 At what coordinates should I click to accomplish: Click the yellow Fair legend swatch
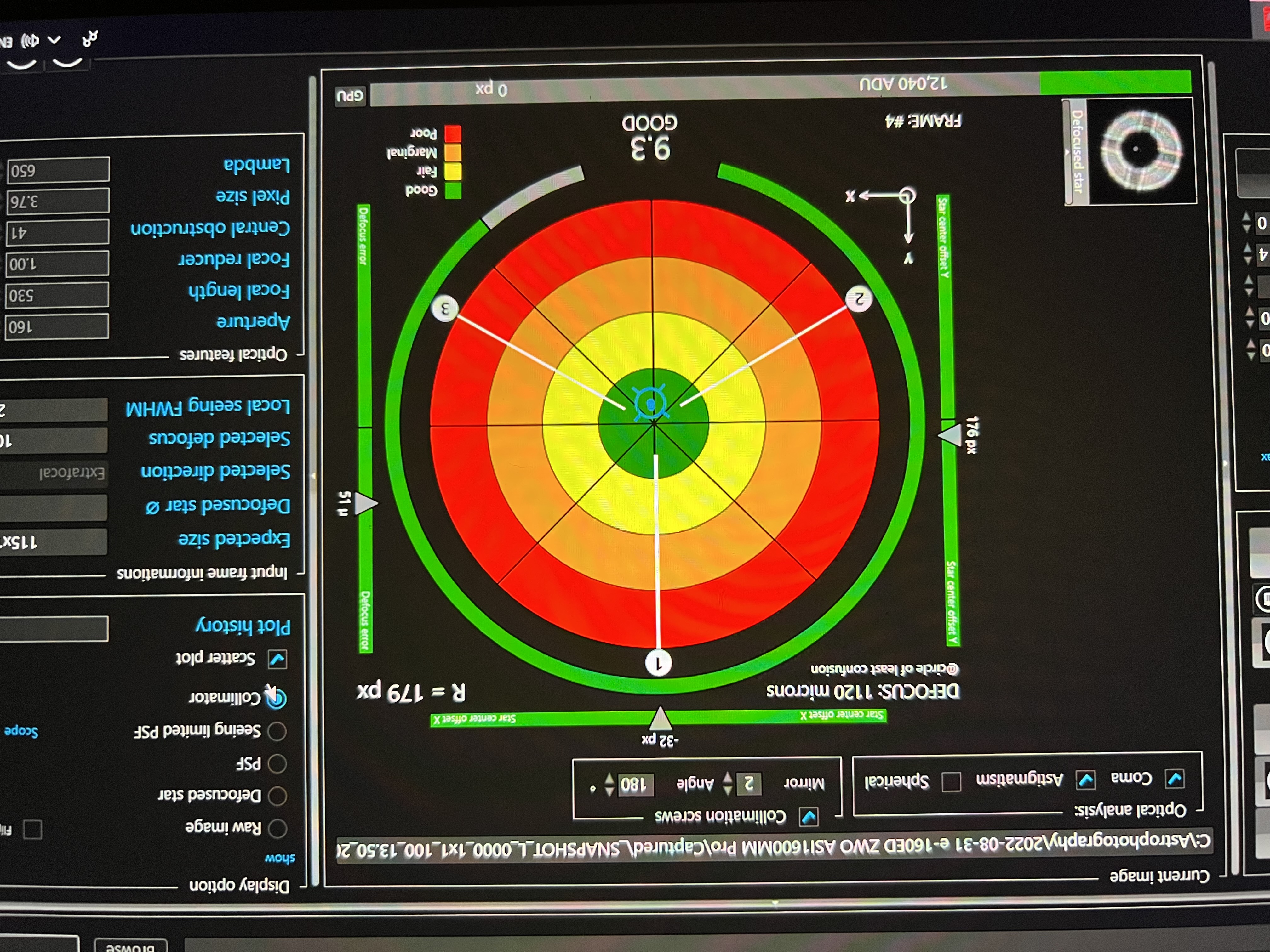pyautogui.click(x=453, y=172)
